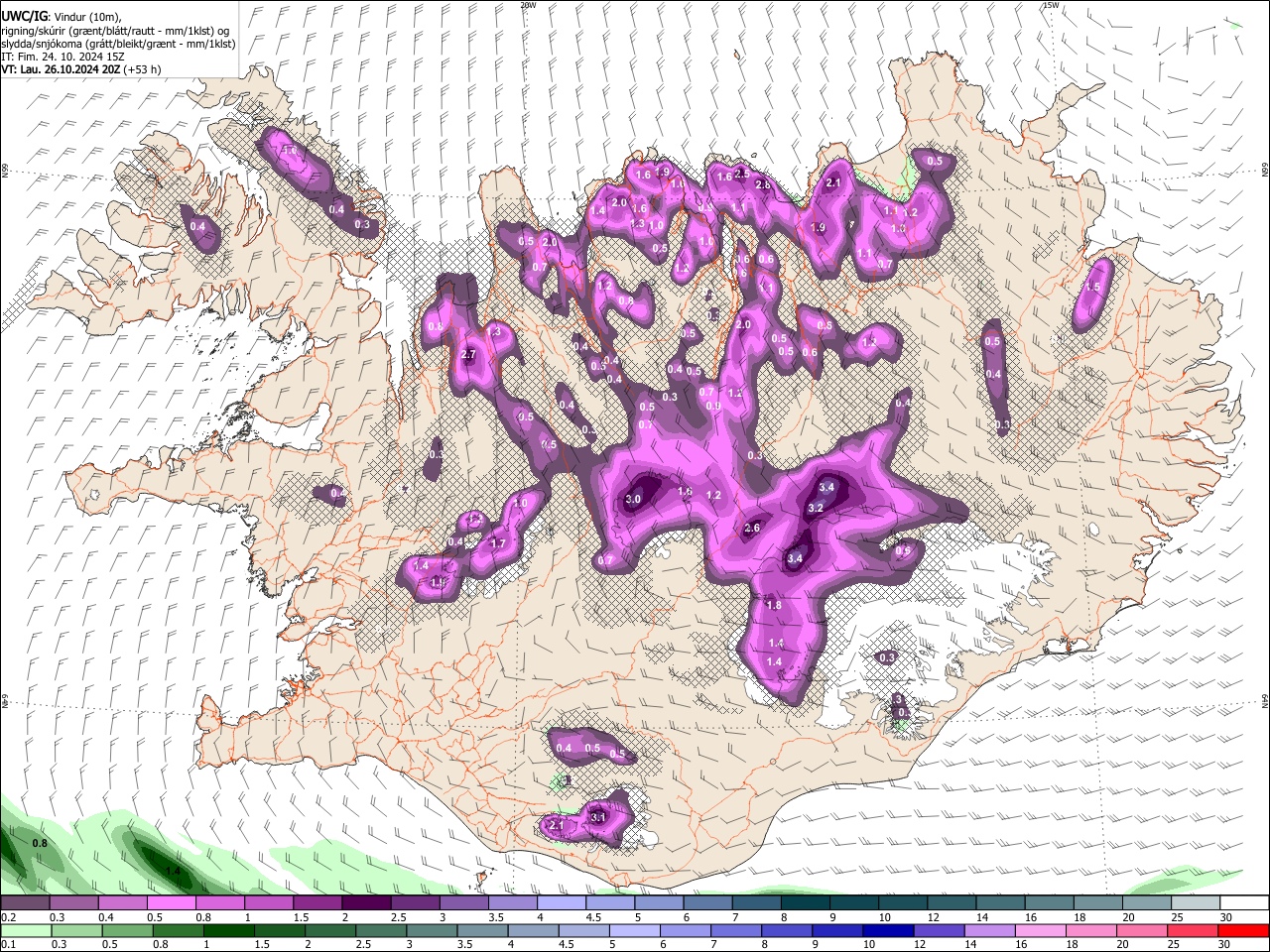Click the rain scale swatch between 0.1 and 0.3

[x=25, y=930]
